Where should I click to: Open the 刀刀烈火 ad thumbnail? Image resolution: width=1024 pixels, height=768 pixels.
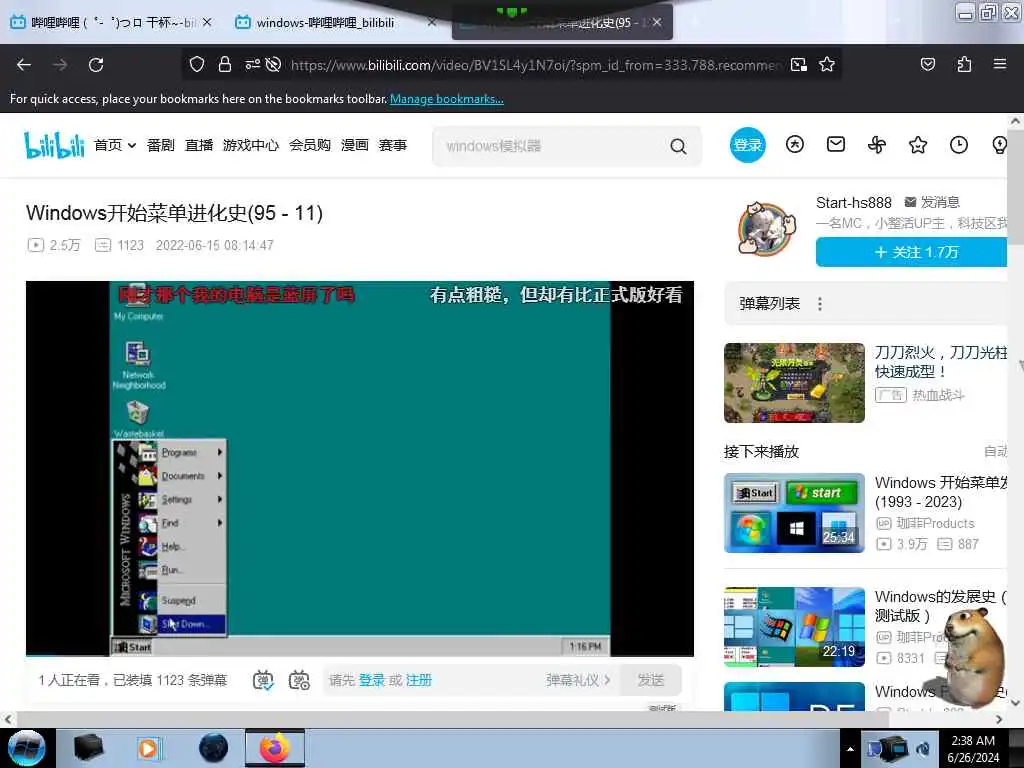click(794, 383)
